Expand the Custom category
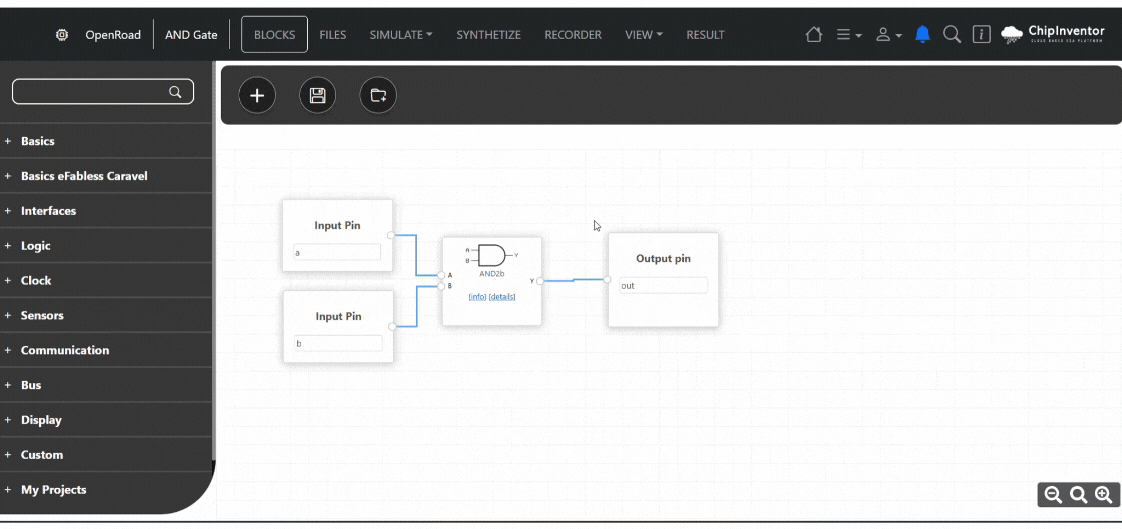 (106, 455)
